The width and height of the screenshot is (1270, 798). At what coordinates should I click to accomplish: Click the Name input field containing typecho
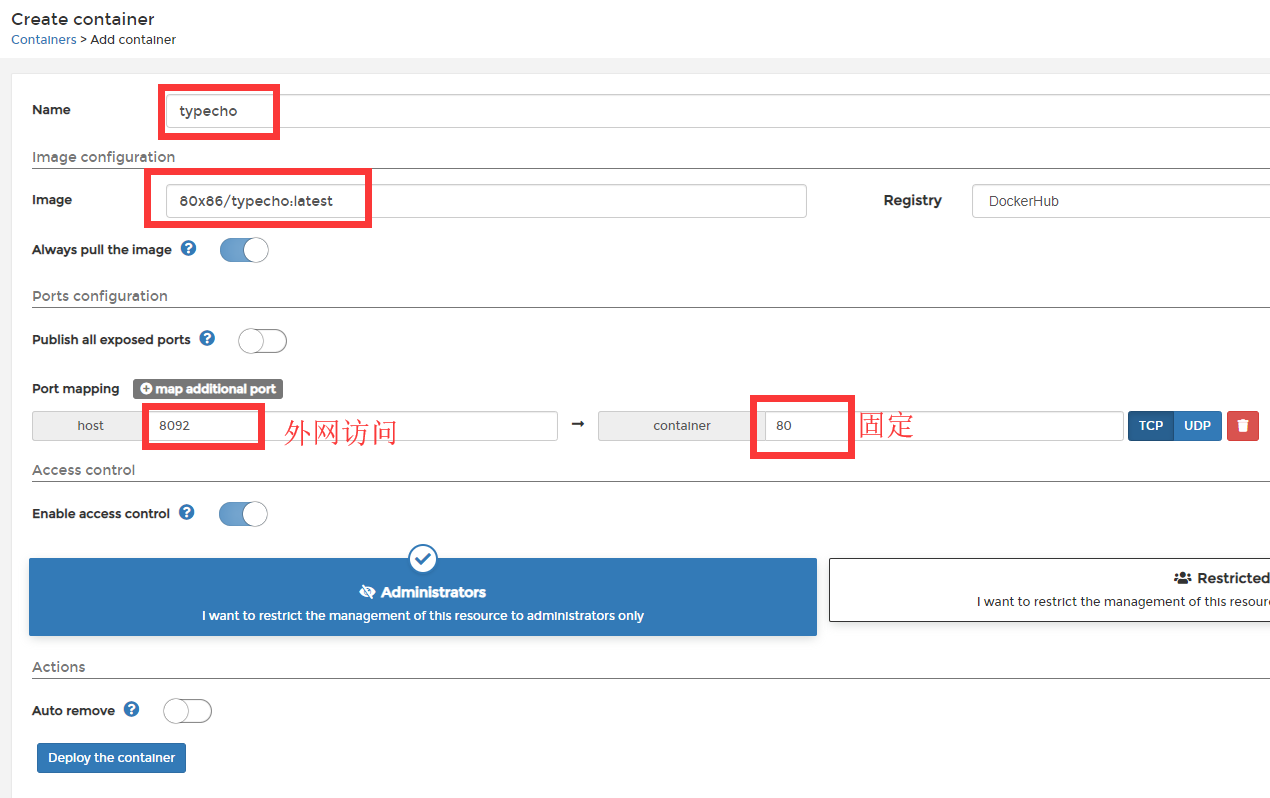[718, 111]
